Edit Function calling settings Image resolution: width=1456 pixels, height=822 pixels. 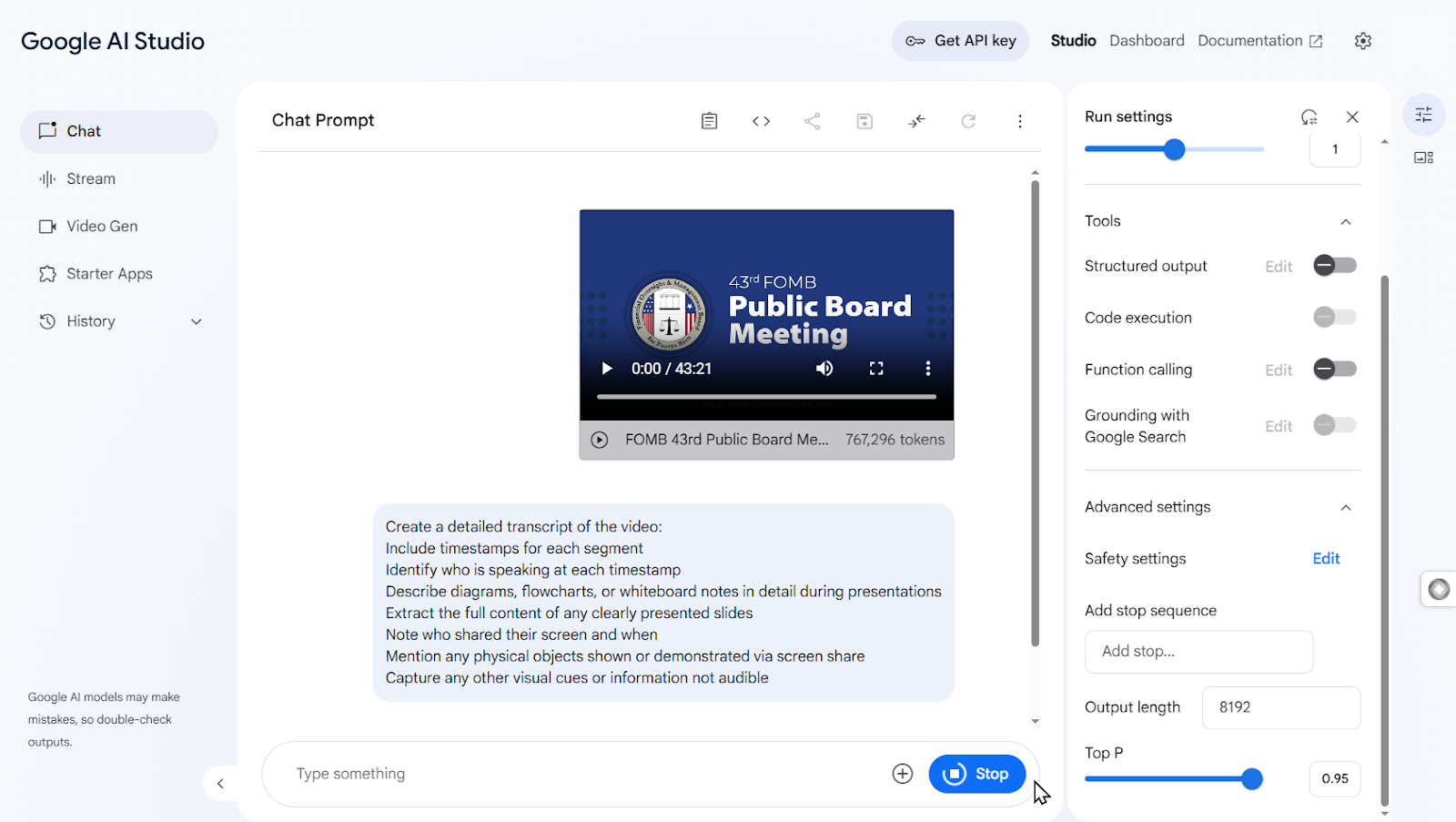point(1279,370)
